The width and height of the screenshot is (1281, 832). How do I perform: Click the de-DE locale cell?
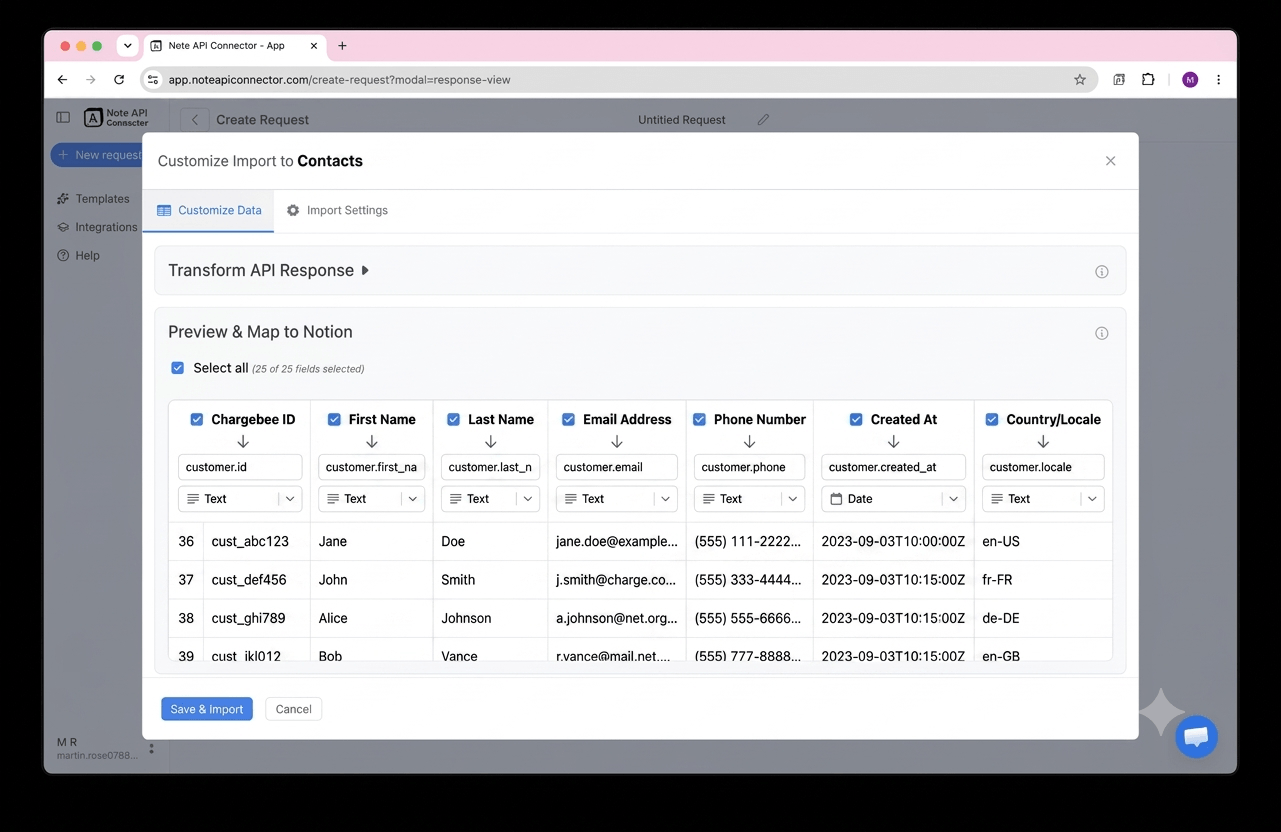pyautogui.click(x=1043, y=618)
